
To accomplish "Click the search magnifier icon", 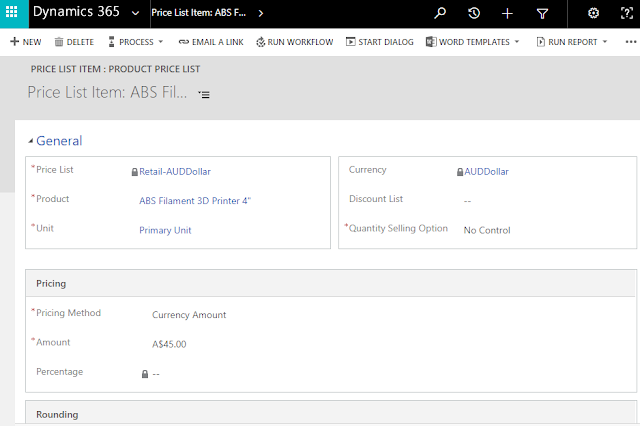I will [440, 14].
